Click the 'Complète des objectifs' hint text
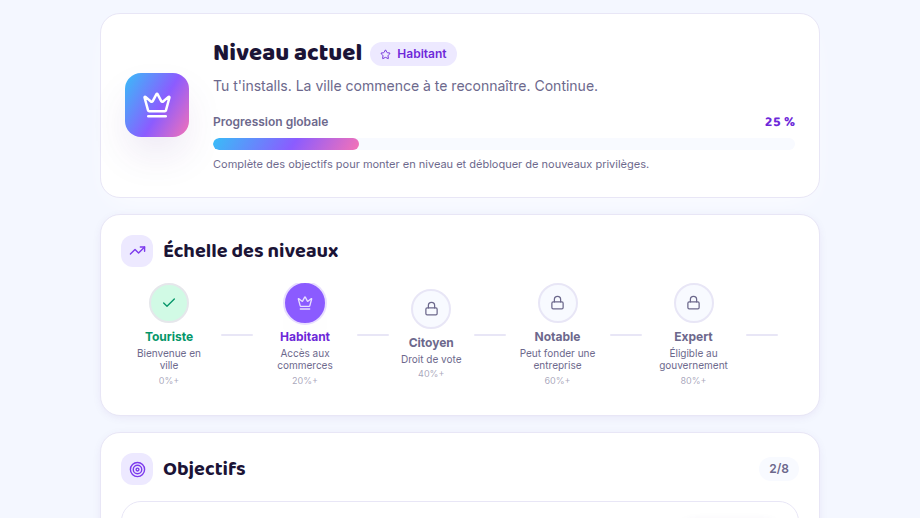The height and width of the screenshot is (518, 920). coord(431,164)
